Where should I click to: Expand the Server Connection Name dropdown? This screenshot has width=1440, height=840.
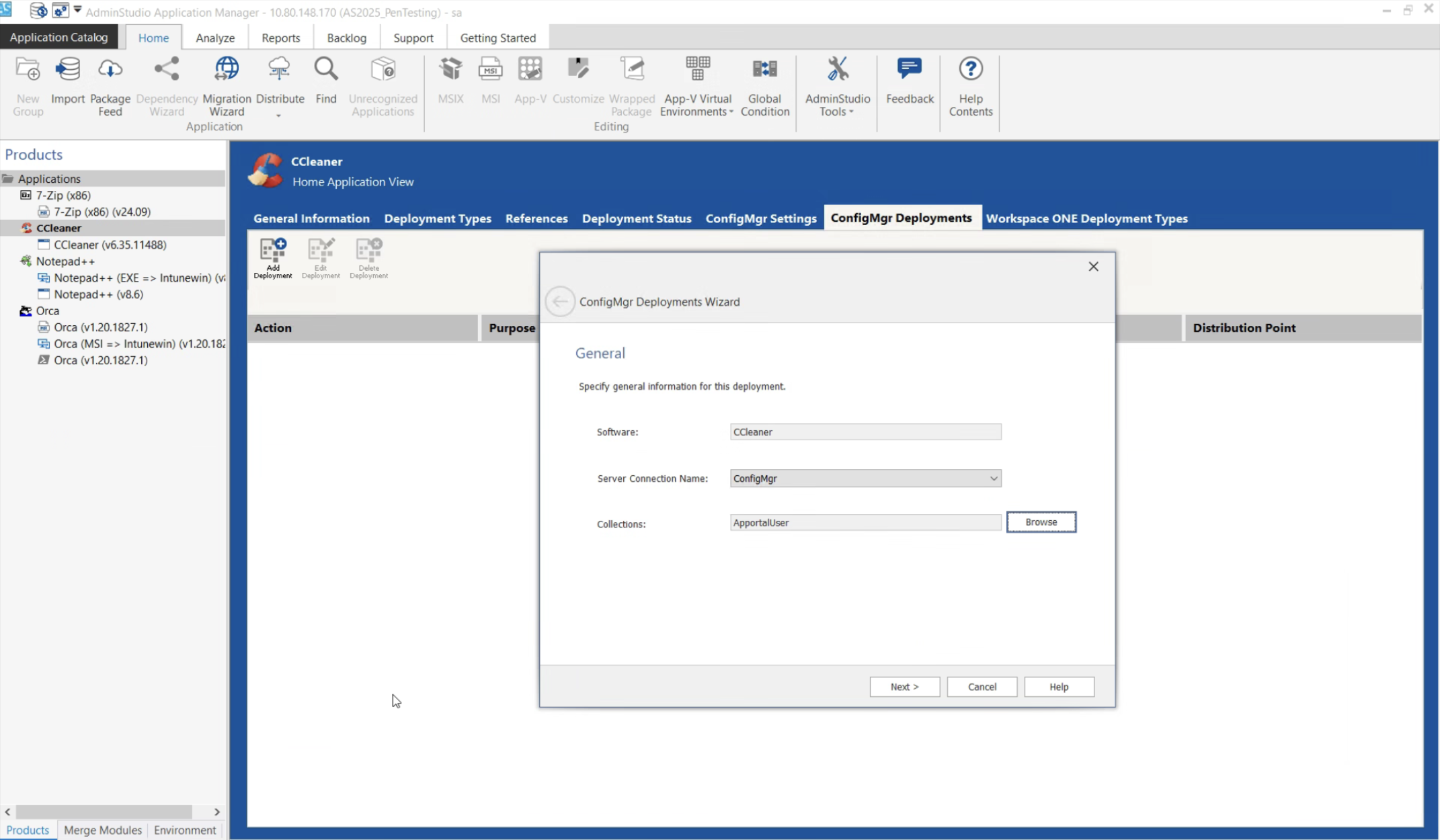coord(993,478)
